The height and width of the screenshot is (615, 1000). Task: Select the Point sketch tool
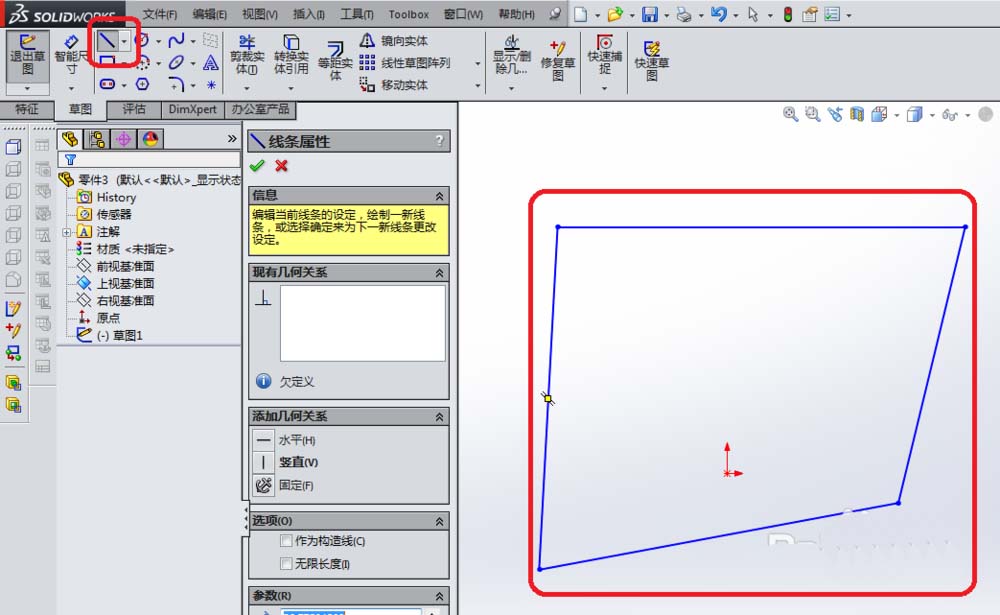tap(210, 84)
